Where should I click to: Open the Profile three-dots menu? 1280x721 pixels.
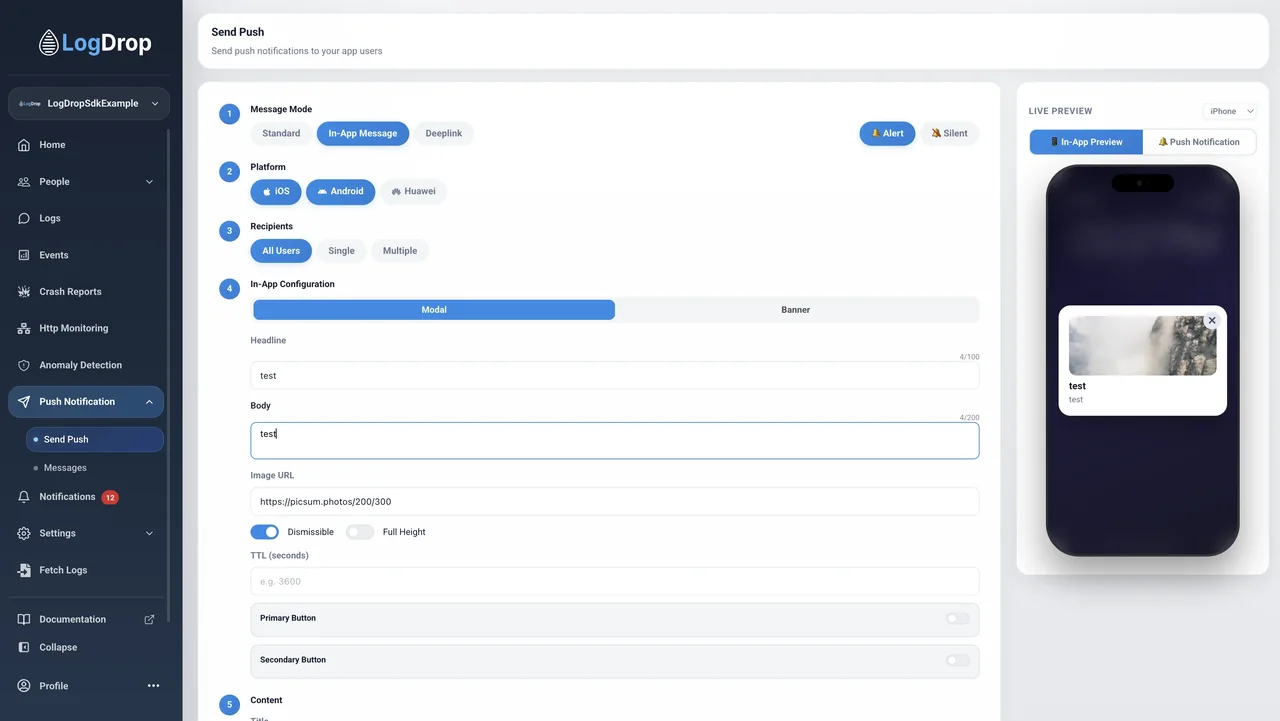point(154,686)
